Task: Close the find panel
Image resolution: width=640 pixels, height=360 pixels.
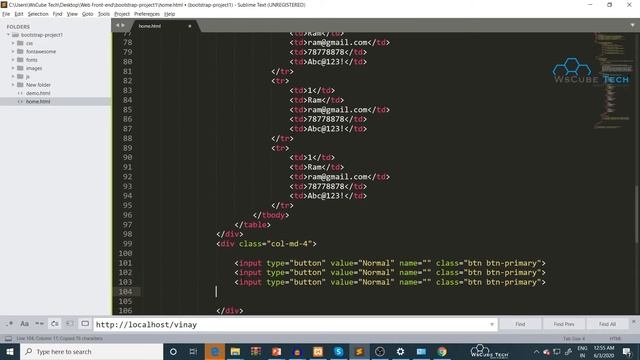Action: (633, 322)
